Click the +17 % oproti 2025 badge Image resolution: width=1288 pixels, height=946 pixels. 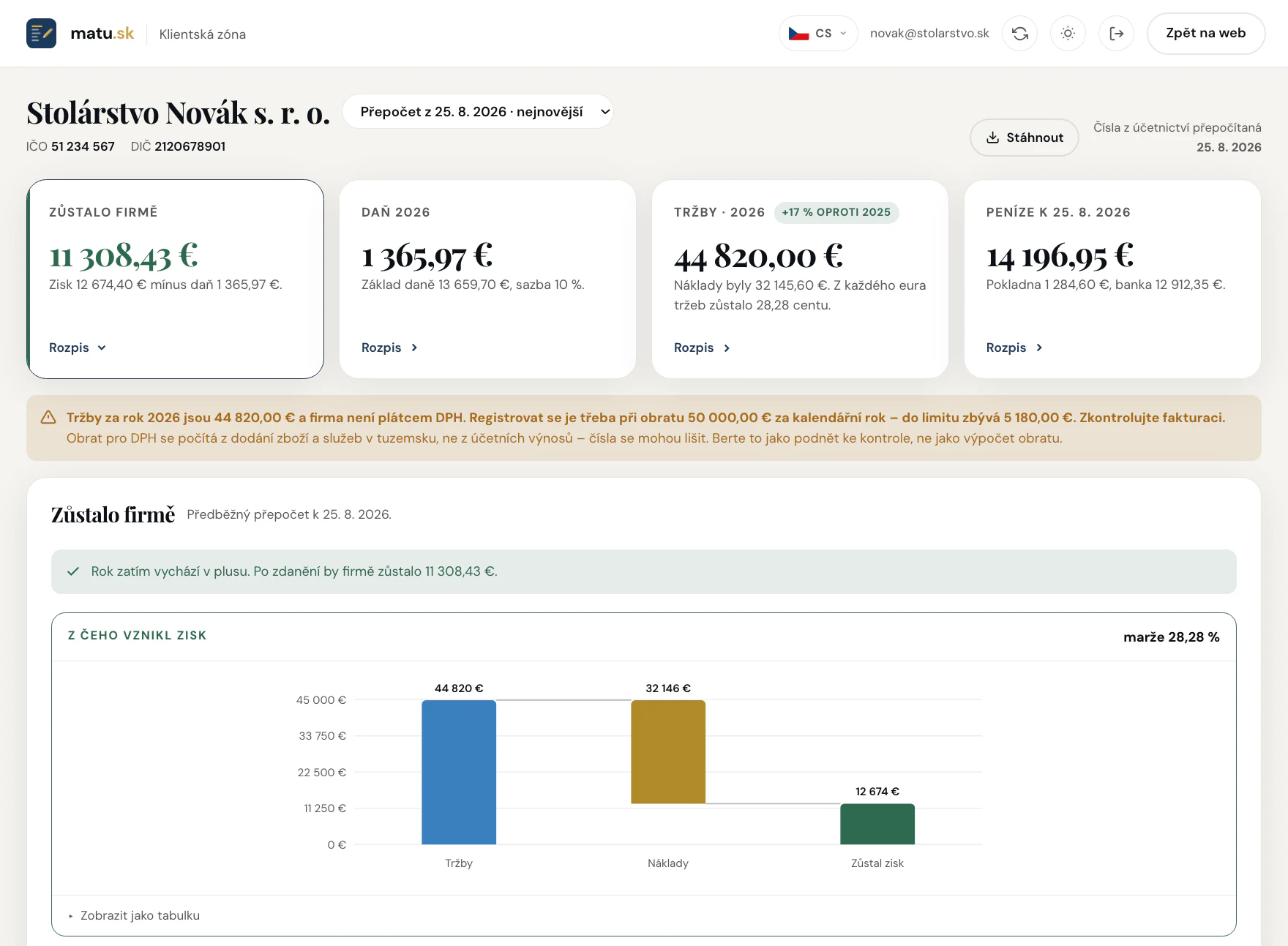click(836, 212)
